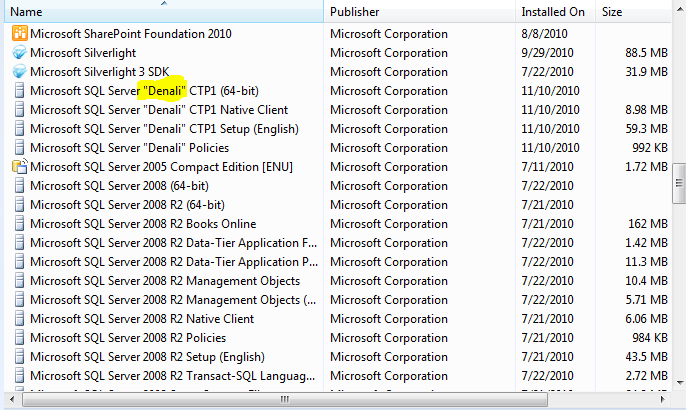
Task: Select SQL Server 2008 R2 Books Online name
Action: (x=143, y=224)
